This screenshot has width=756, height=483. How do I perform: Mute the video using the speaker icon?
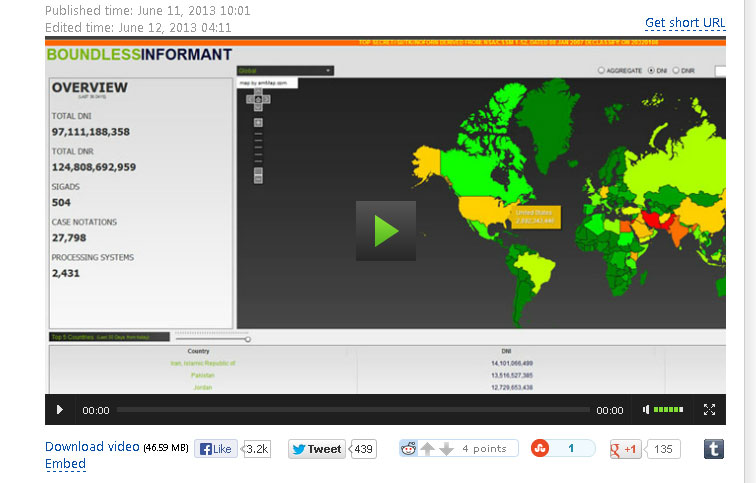point(646,410)
